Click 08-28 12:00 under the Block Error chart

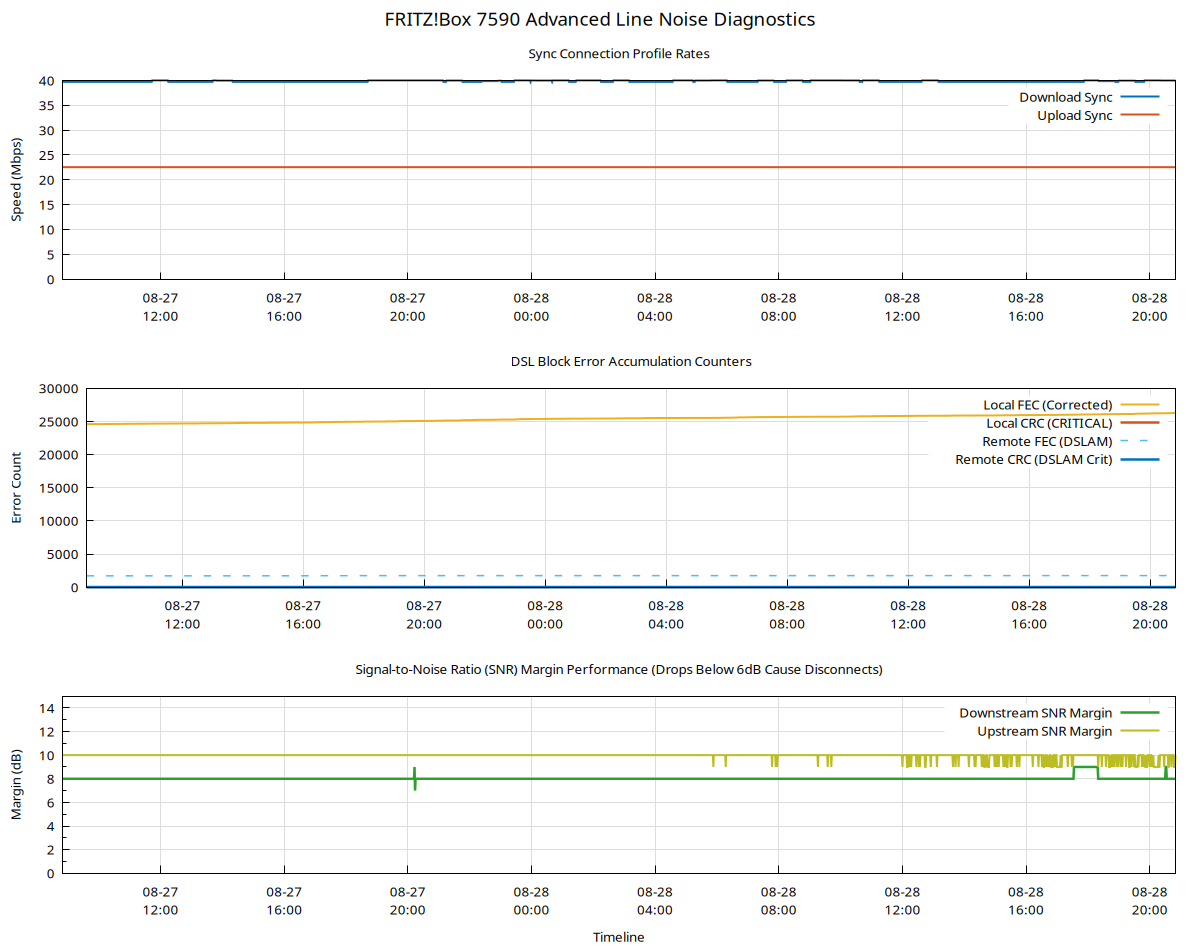point(908,615)
